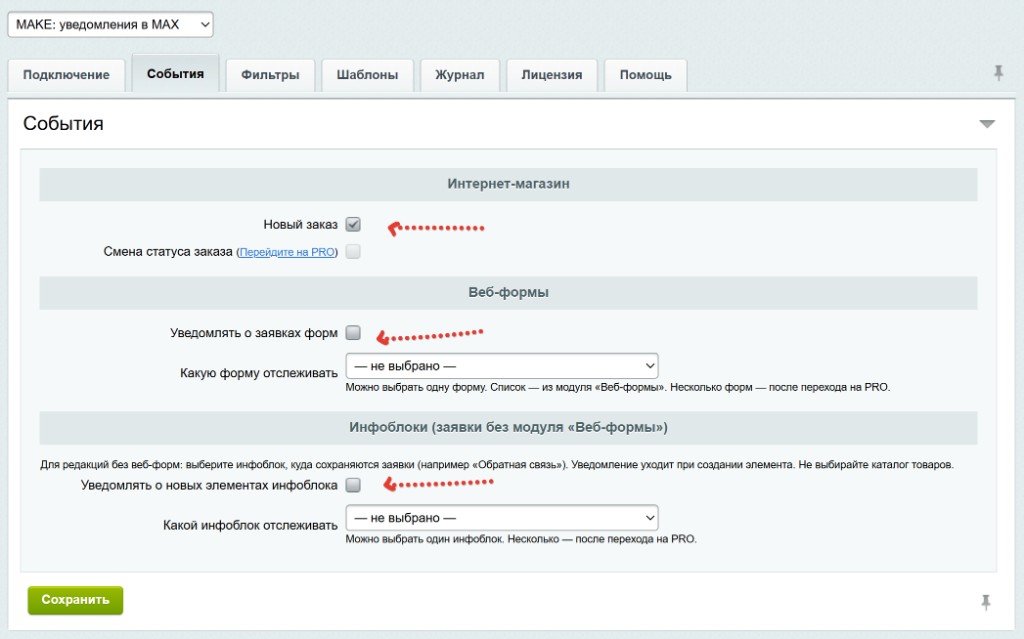Click the Уведомлять о заявках форм label
The image size is (1024, 639).
(254, 333)
